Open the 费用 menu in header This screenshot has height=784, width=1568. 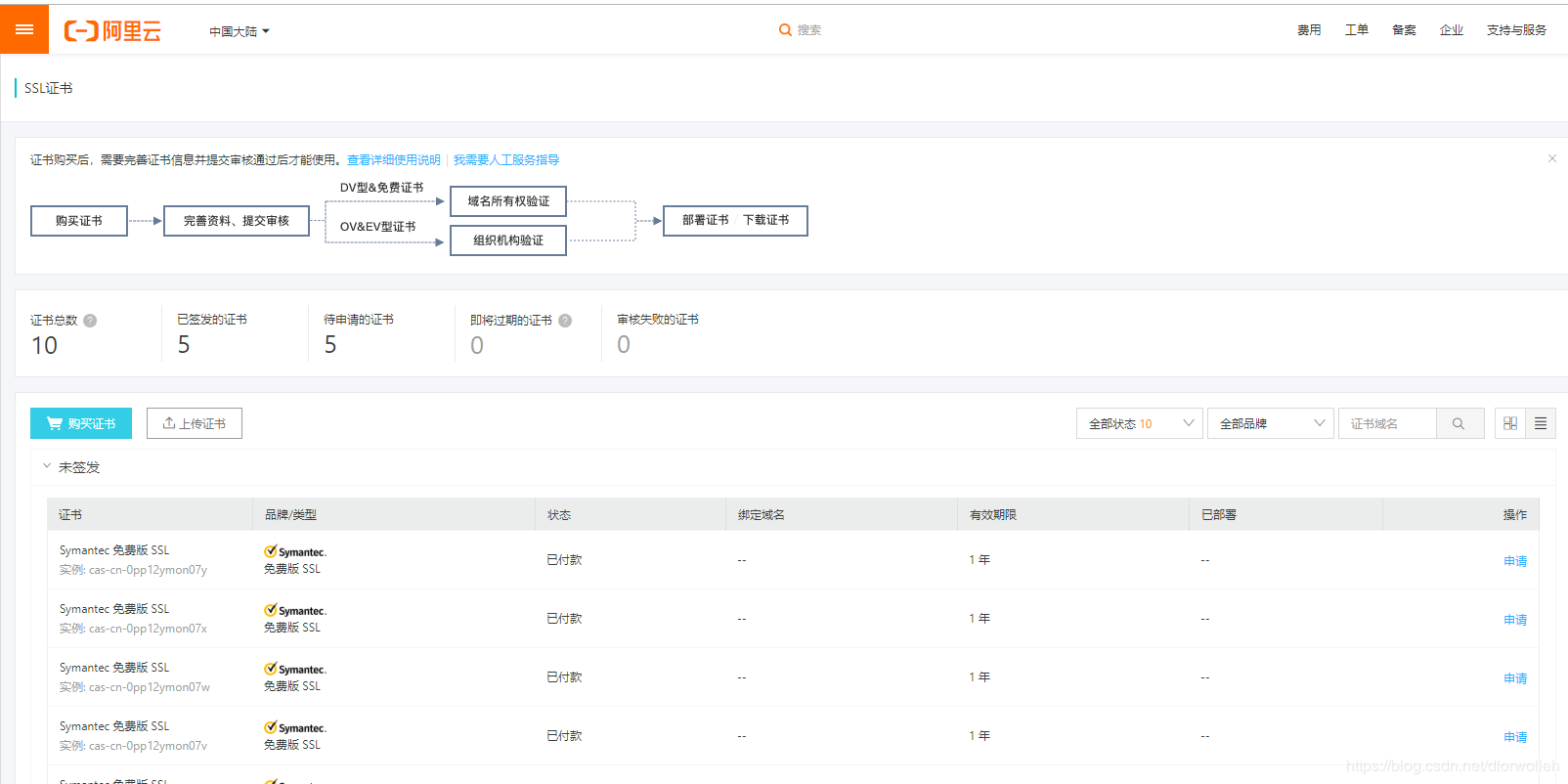[1309, 30]
